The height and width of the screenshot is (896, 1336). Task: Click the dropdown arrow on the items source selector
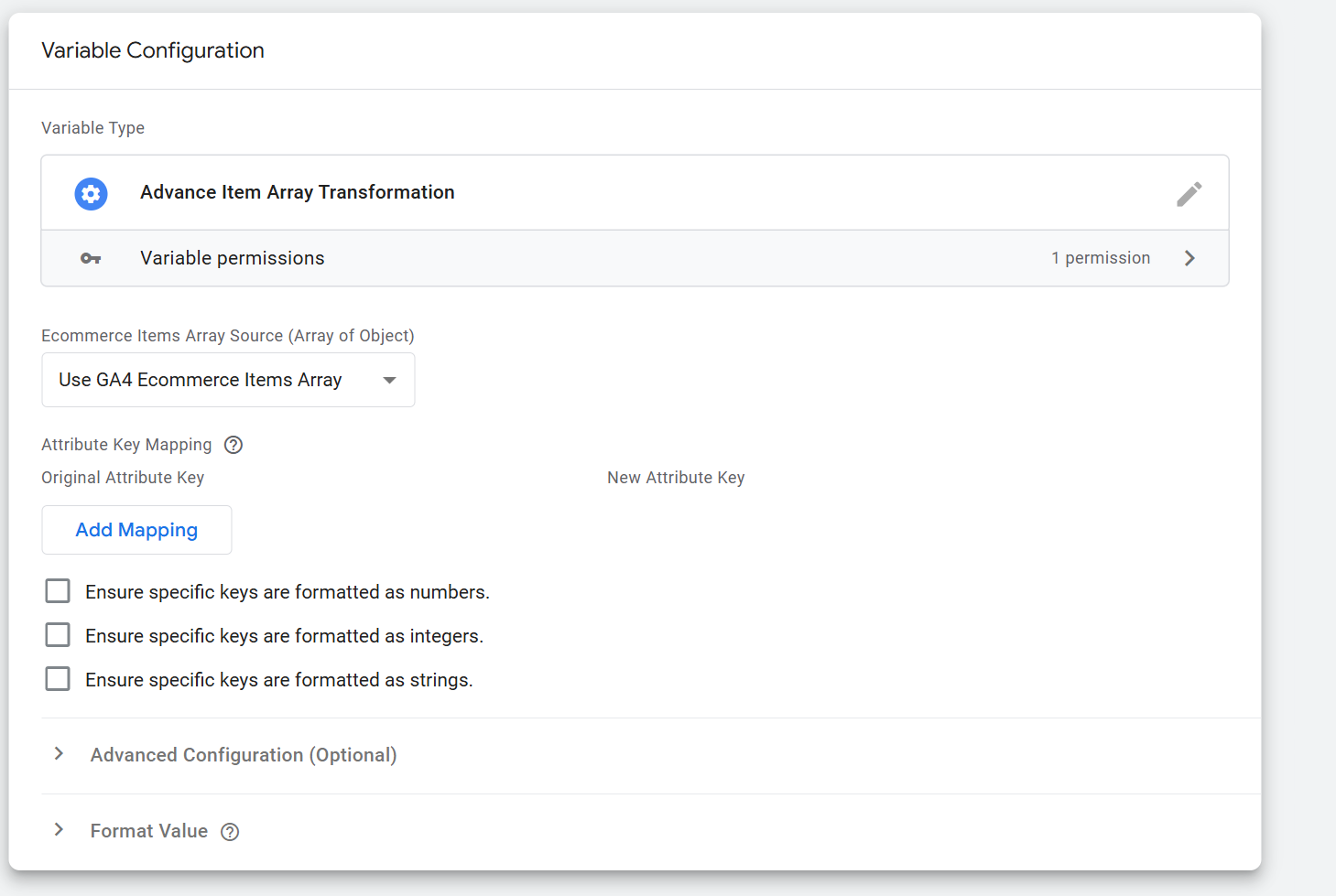(388, 379)
